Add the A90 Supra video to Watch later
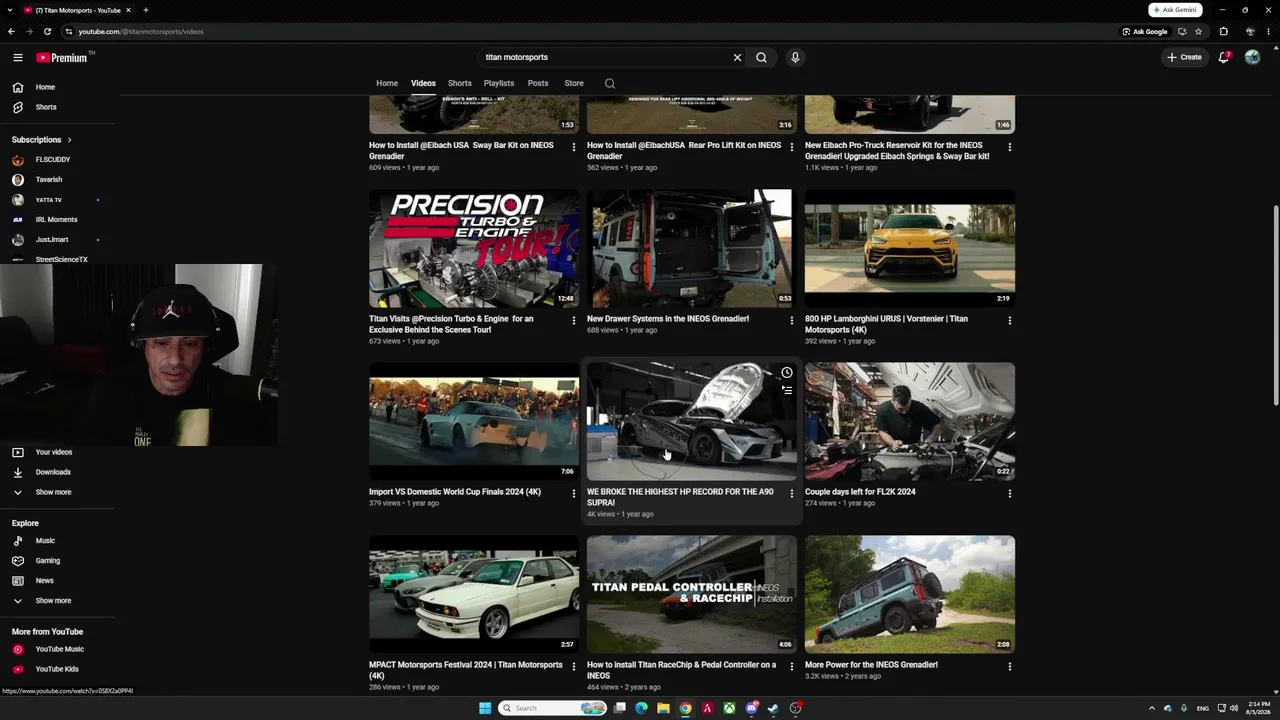The width and height of the screenshot is (1280, 720). pyautogui.click(x=787, y=373)
